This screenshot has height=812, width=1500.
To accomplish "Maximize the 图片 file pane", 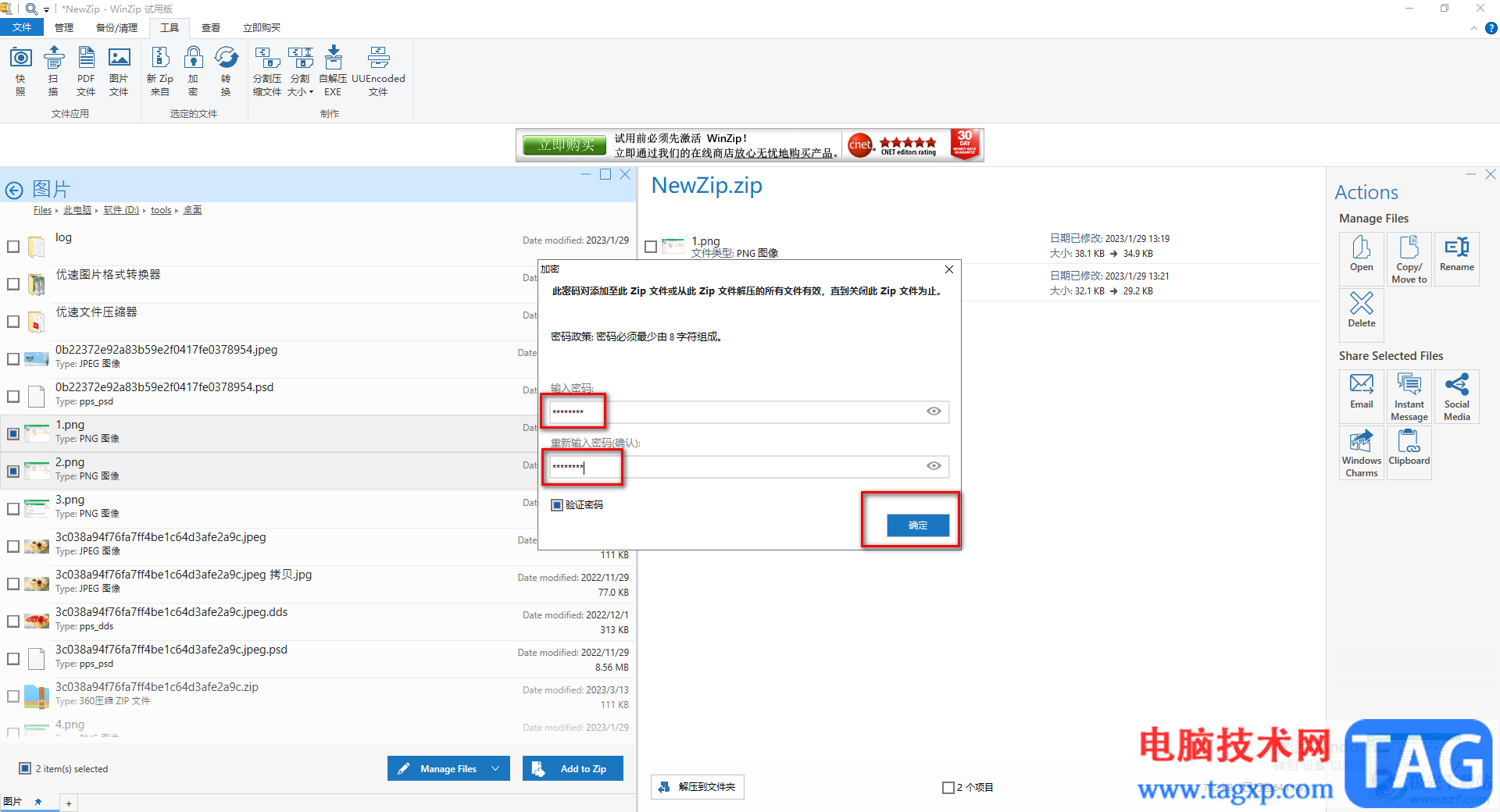I will (x=605, y=174).
